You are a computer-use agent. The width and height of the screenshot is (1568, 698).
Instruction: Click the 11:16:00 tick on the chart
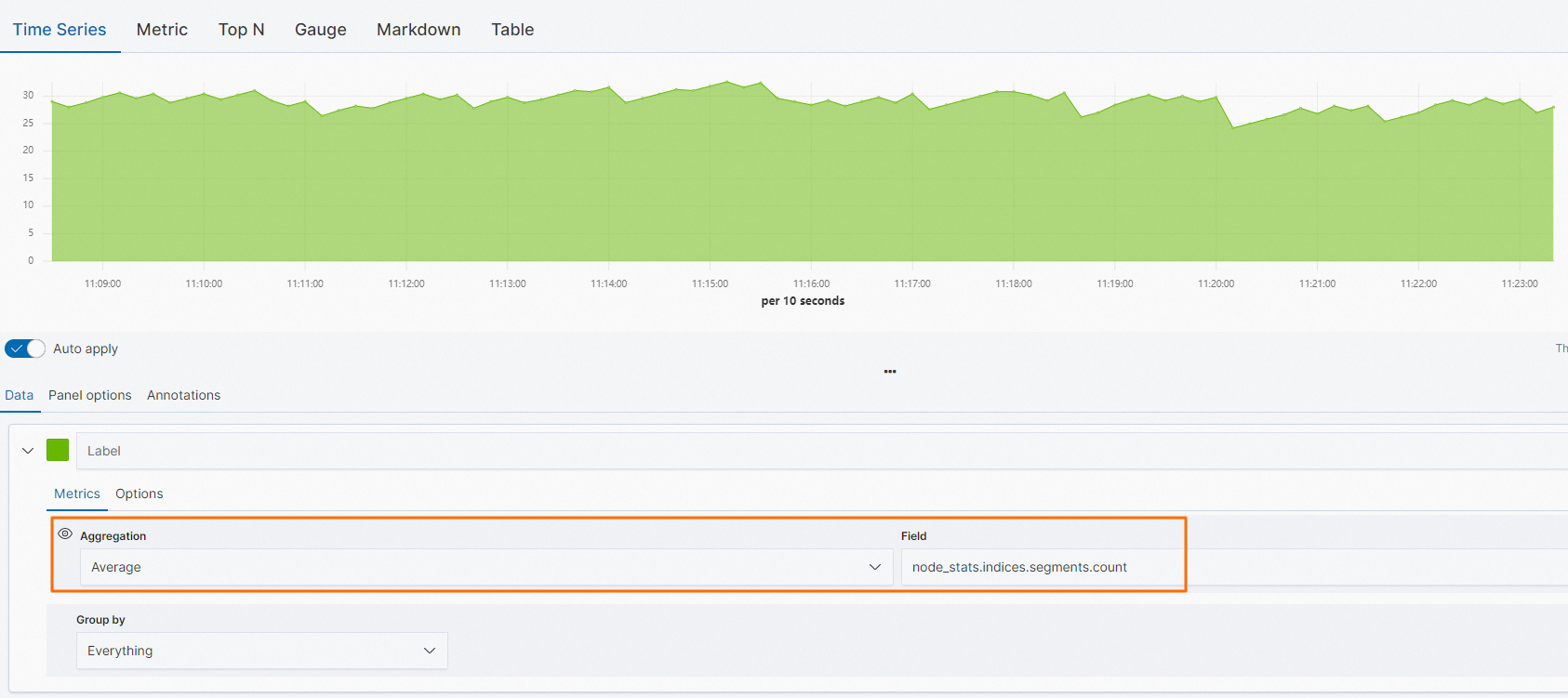coord(811,283)
